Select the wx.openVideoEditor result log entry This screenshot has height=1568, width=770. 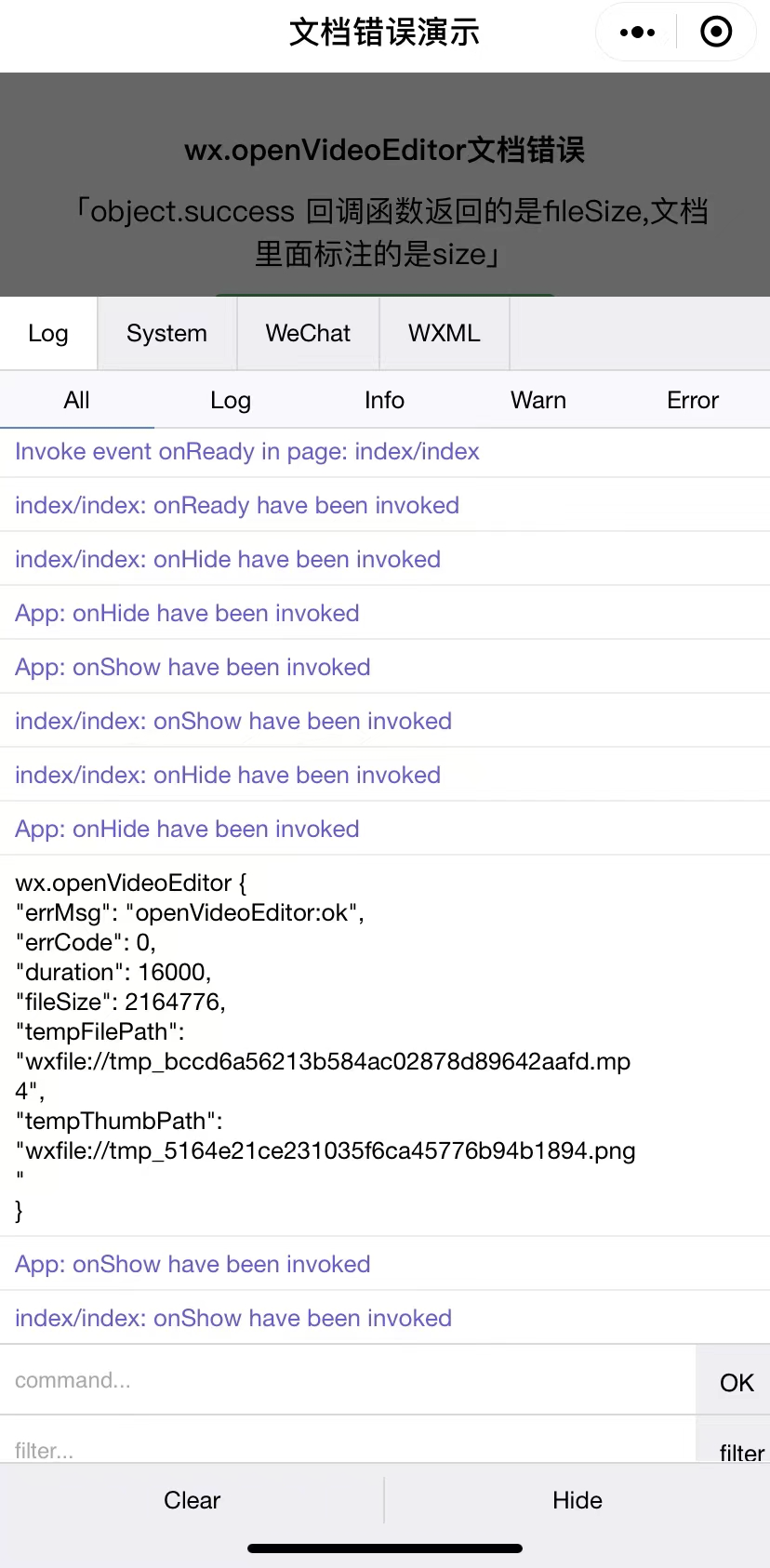[x=385, y=1046]
